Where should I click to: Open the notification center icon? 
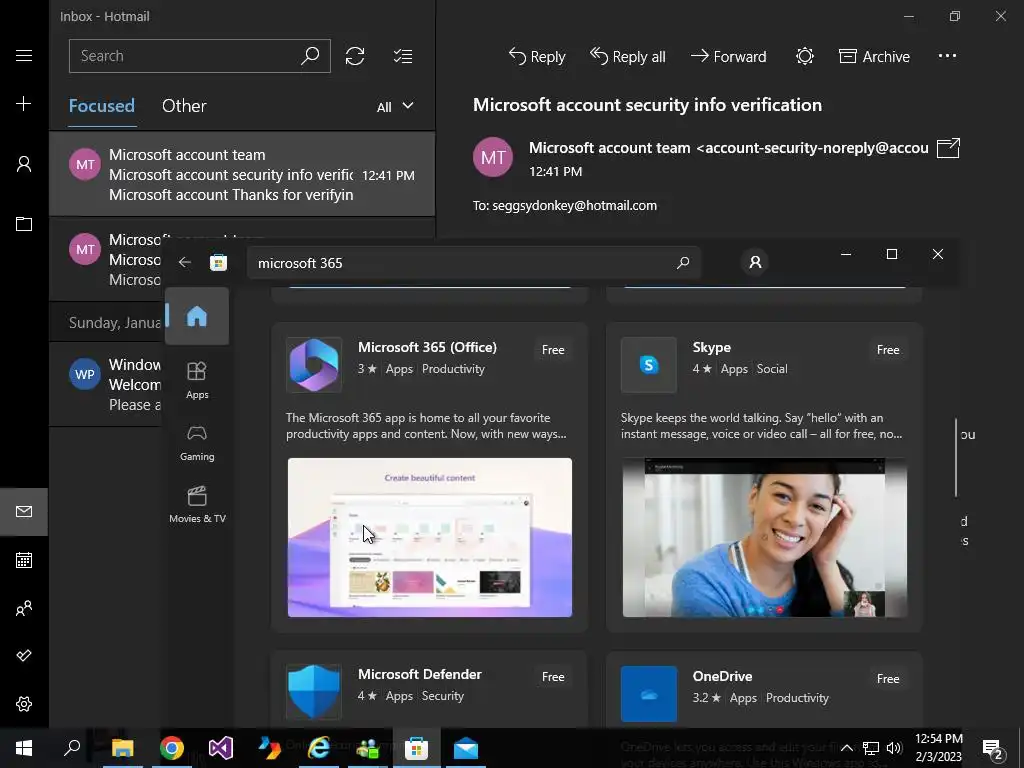click(993, 749)
